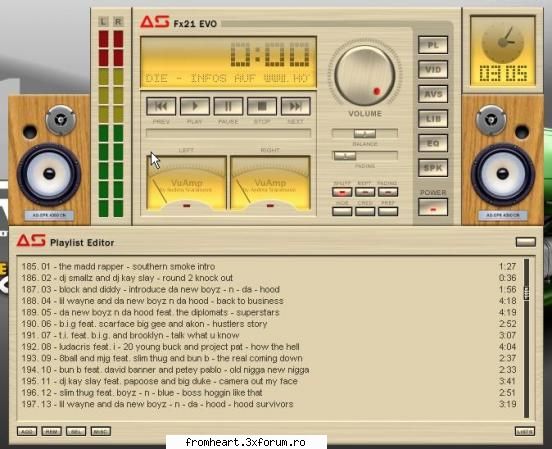This screenshot has width=552, height=449.
Task: Click the left speaker tweeter
Action: click(x=61, y=120)
